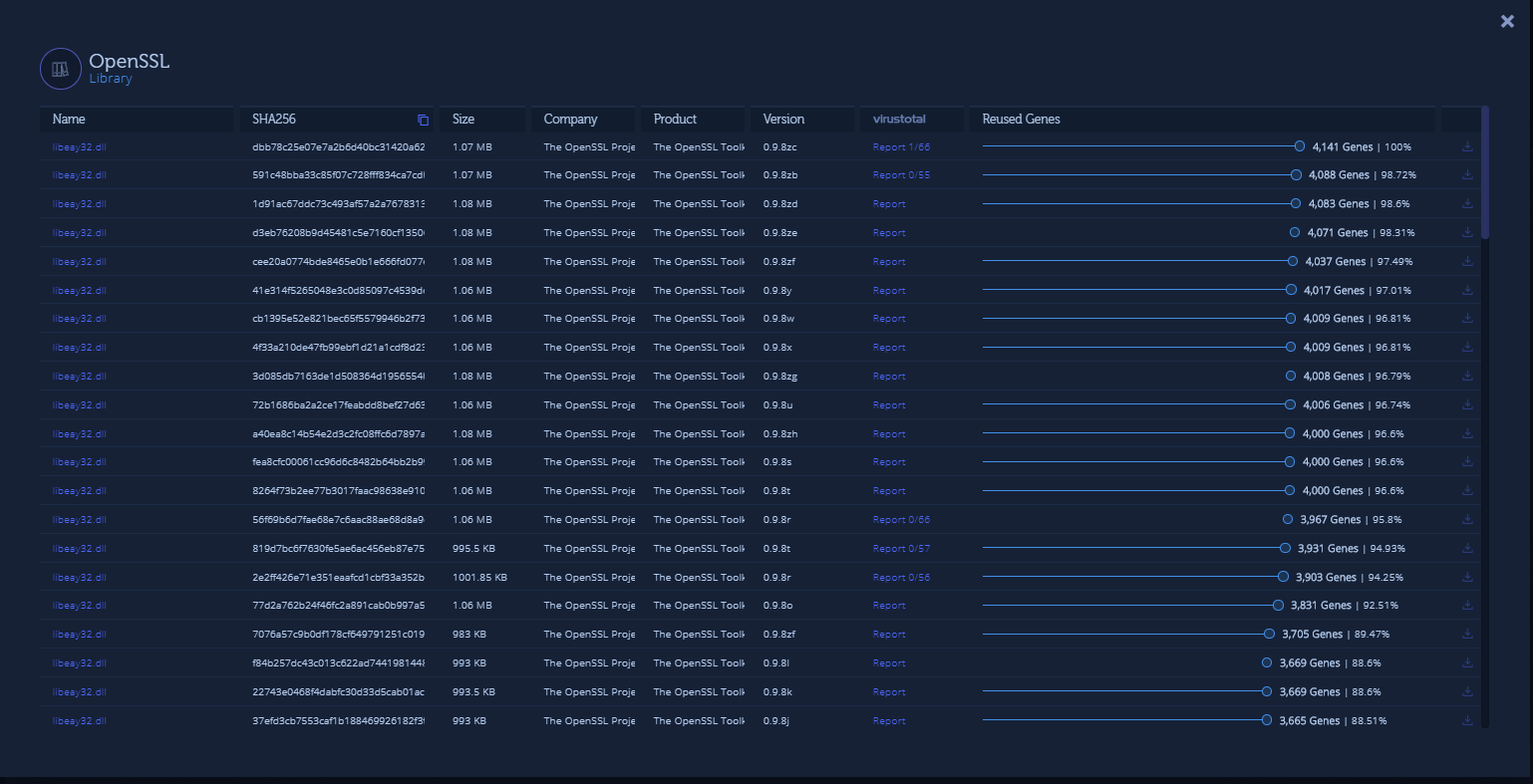This screenshot has width=1533, height=784.
Task: Download the 0.9.8j version file
Action: click(x=1467, y=720)
